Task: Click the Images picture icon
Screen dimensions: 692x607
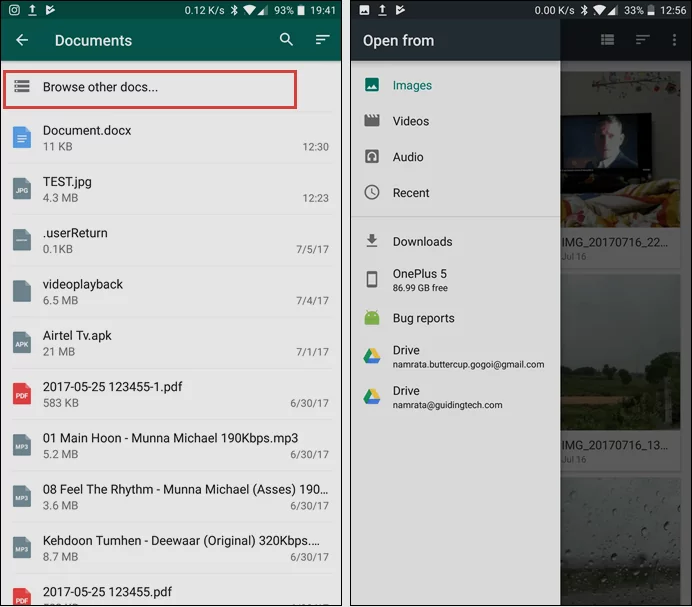Action: (372, 84)
